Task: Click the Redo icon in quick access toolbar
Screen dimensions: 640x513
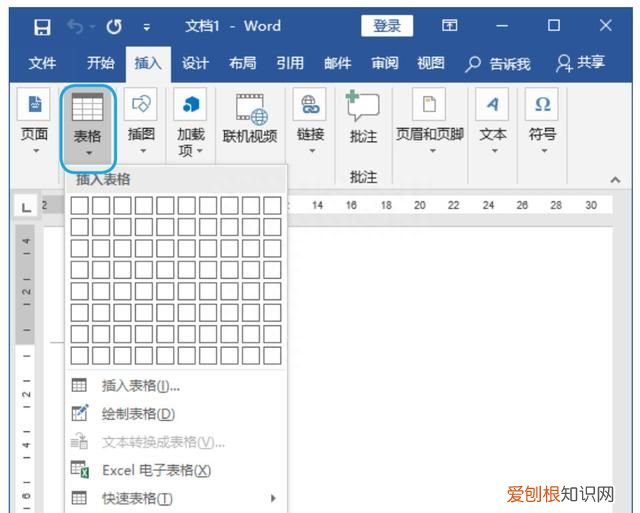Action: (114, 27)
